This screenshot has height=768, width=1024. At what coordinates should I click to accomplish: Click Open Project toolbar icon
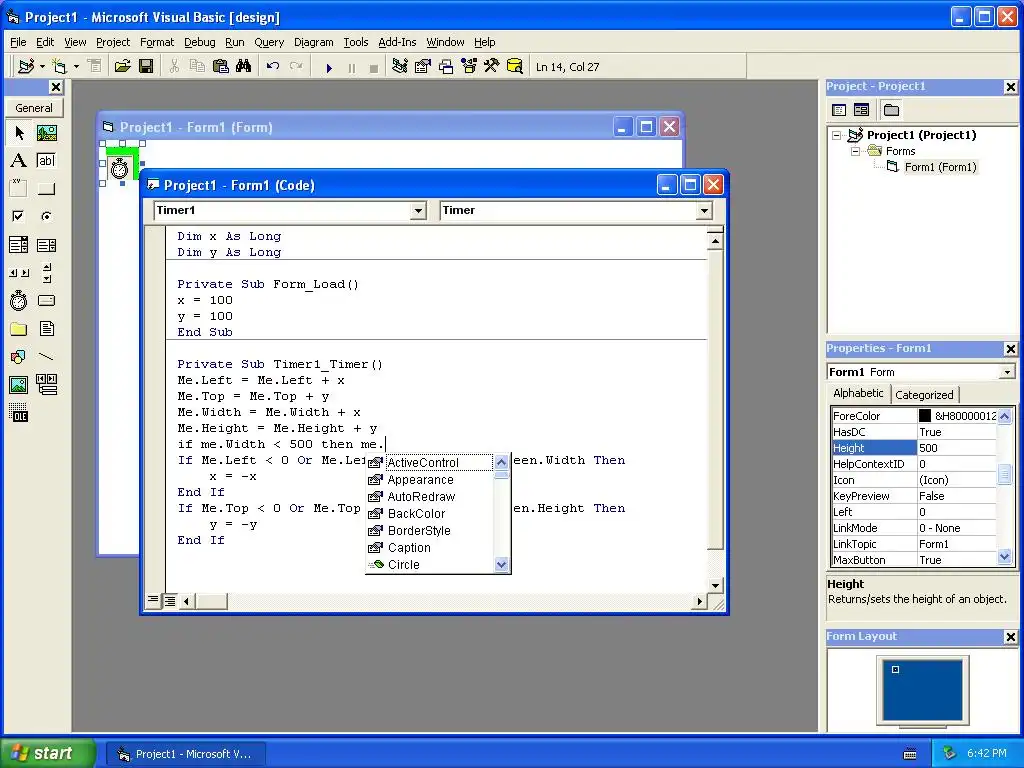coord(122,67)
